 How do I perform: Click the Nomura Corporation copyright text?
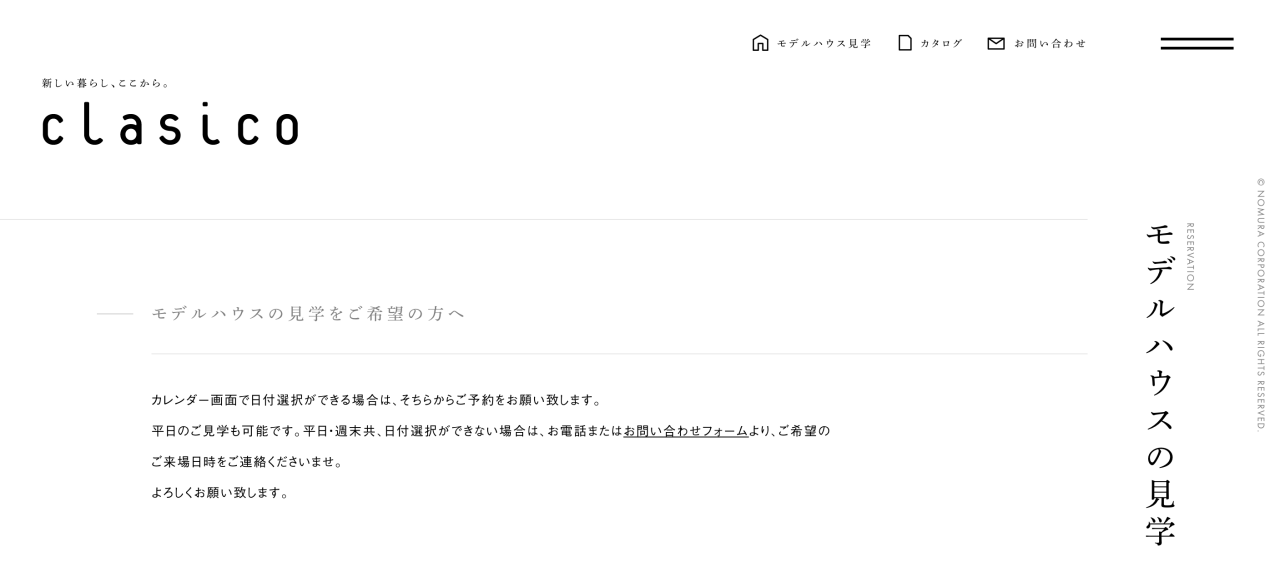pyautogui.click(x=1261, y=304)
